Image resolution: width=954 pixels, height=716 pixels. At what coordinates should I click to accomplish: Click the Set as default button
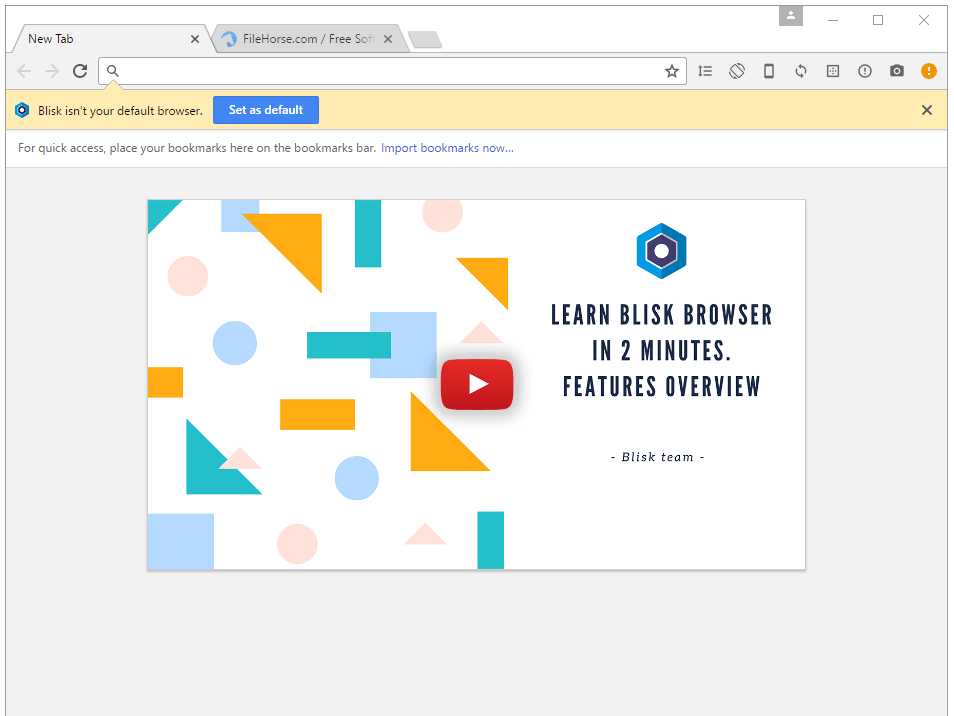(x=266, y=110)
